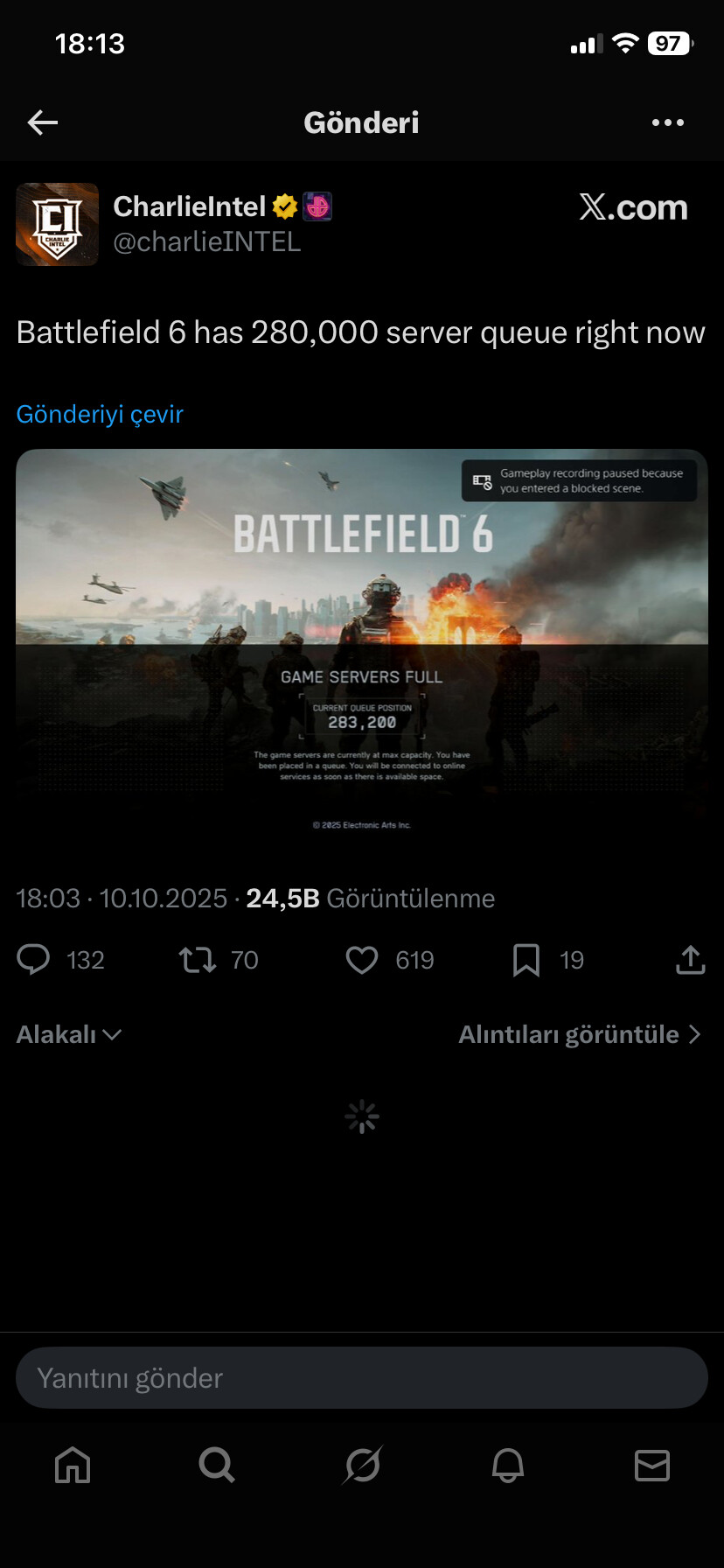Go back using the left arrow
Viewport: 724px width, 1568px height.
[x=43, y=122]
